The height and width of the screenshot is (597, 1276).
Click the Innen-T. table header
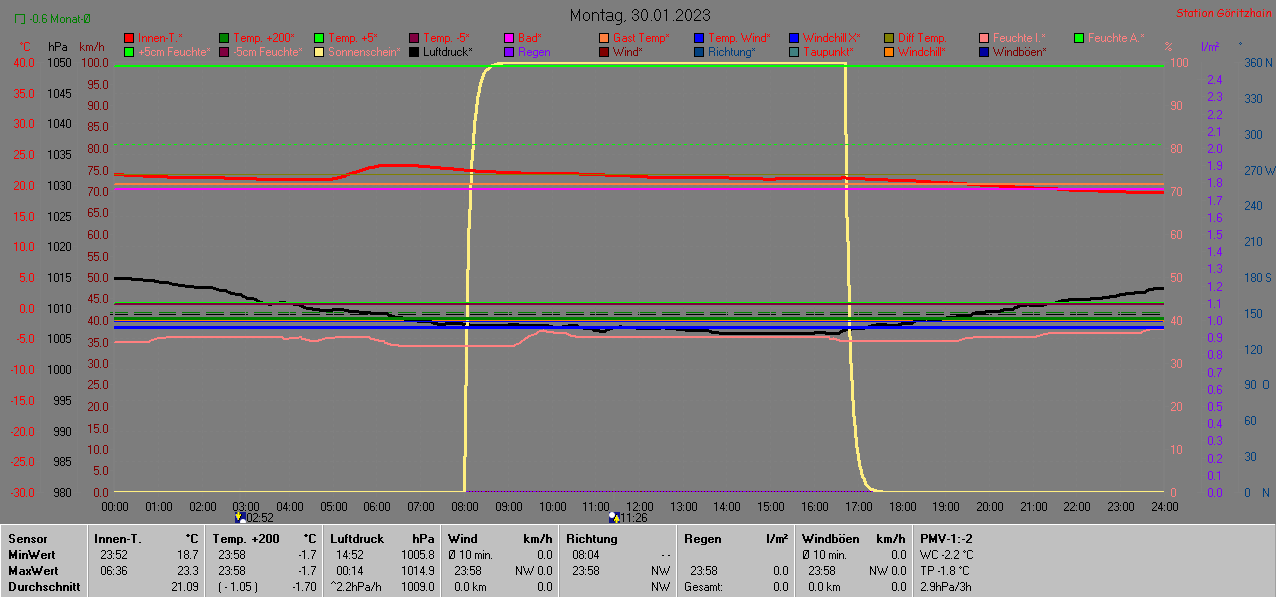click(120, 539)
